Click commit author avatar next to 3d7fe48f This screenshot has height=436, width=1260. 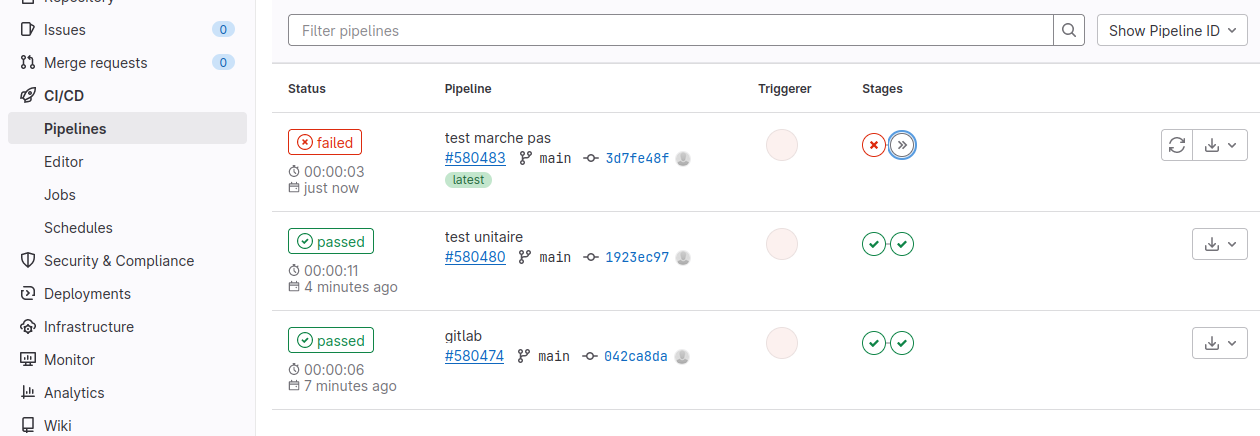point(684,158)
